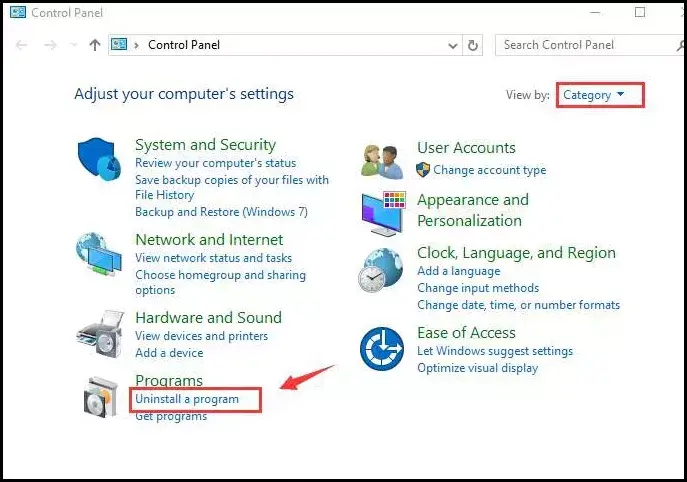
Task: Expand the breadcrumb chevron before Control Panel
Action: (136, 45)
